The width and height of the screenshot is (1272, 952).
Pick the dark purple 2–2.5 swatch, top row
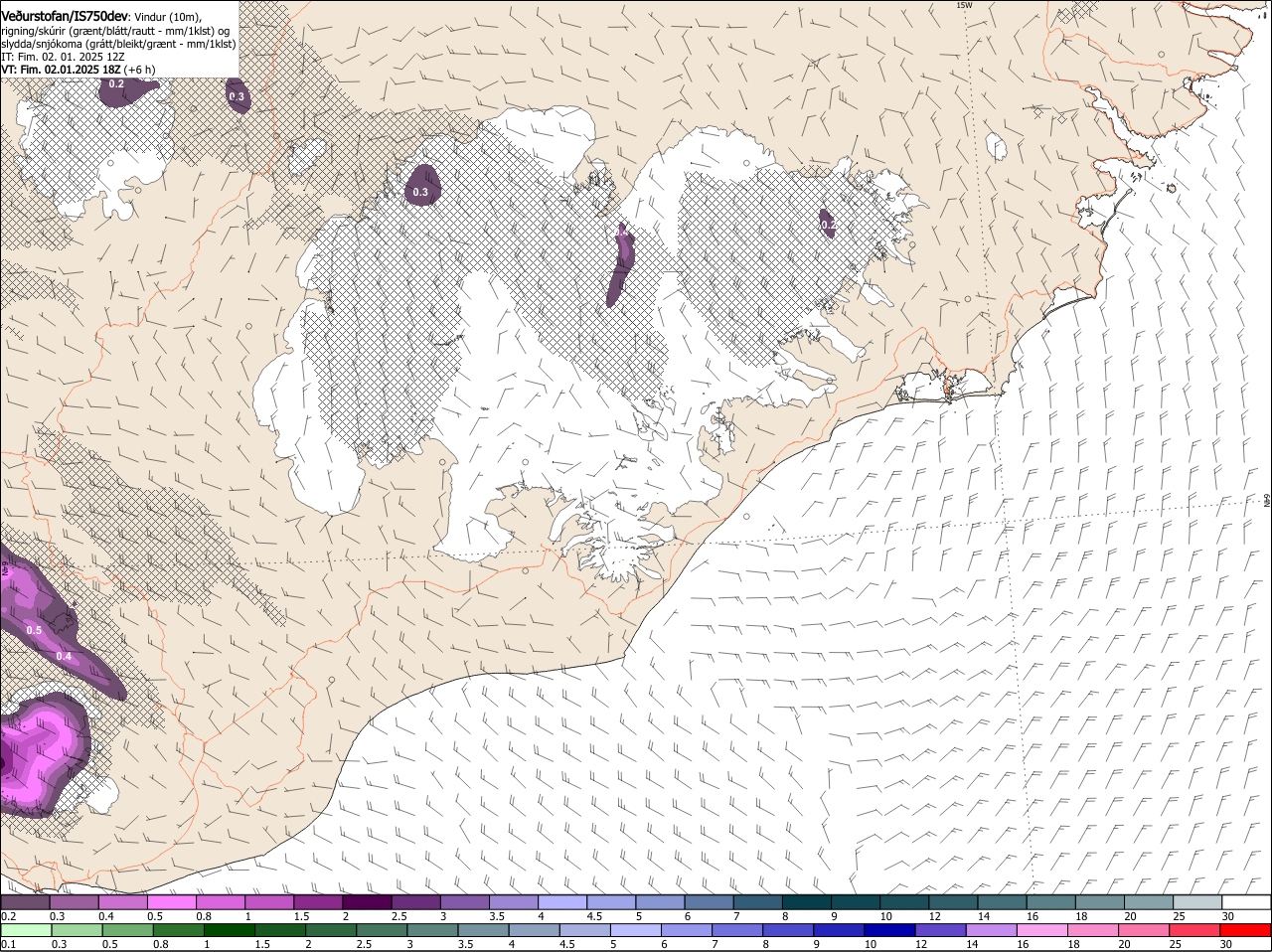[367, 902]
